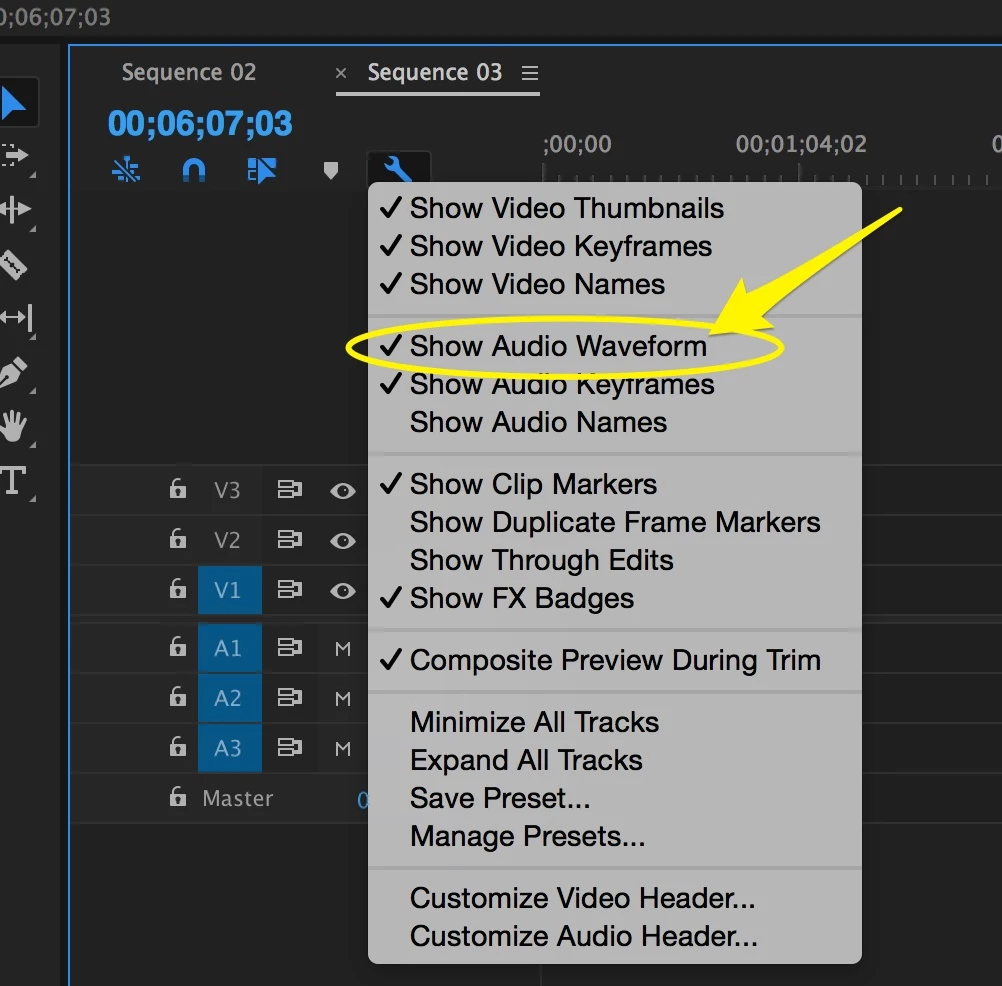
Task: Toggle sync lock on track V3
Action: tap(289, 489)
